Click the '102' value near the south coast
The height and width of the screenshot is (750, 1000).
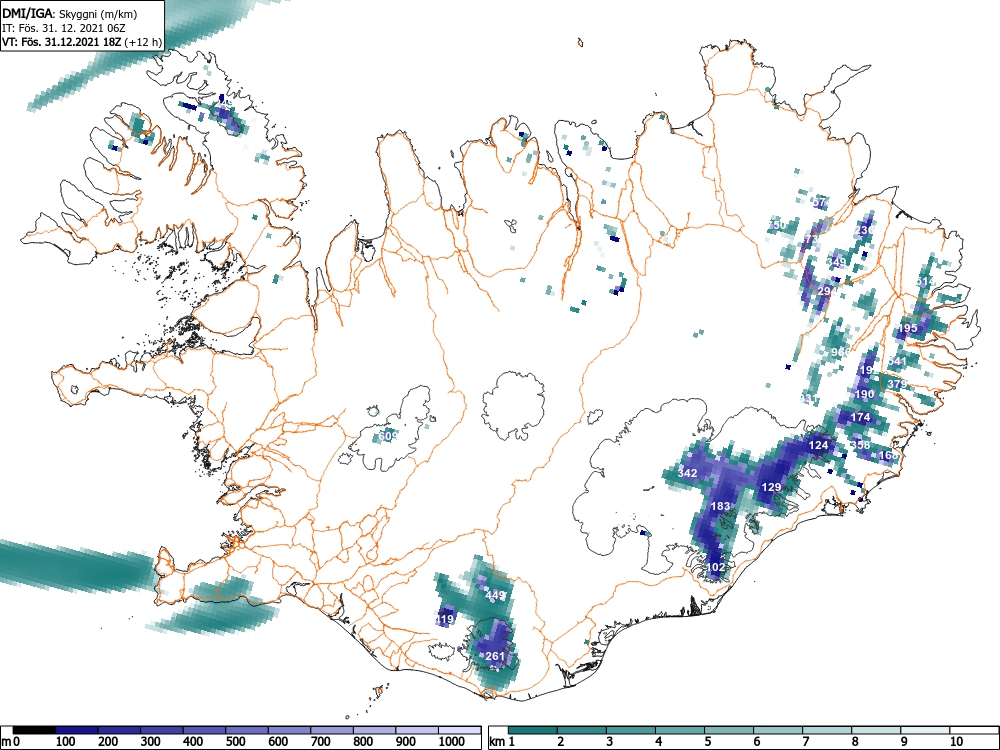(716, 567)
